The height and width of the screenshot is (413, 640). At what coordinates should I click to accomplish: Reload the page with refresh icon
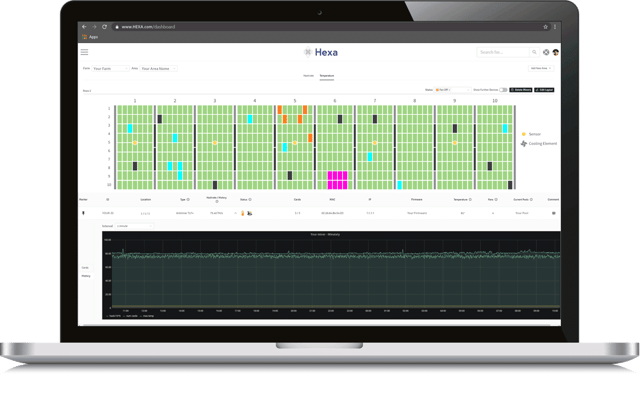click(104, 27)
